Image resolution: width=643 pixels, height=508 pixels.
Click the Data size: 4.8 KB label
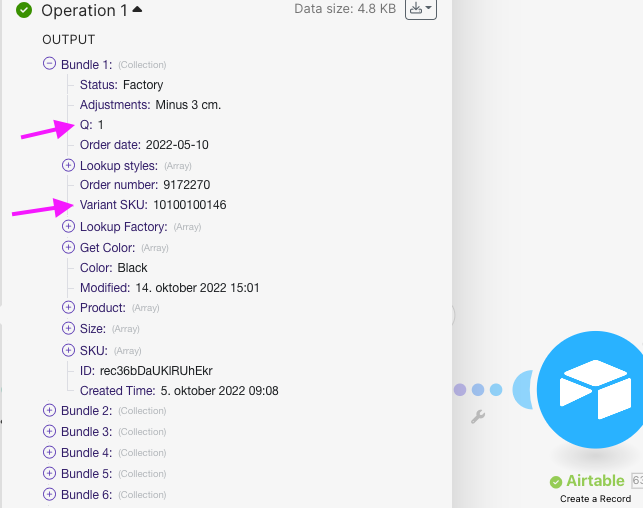345,9
